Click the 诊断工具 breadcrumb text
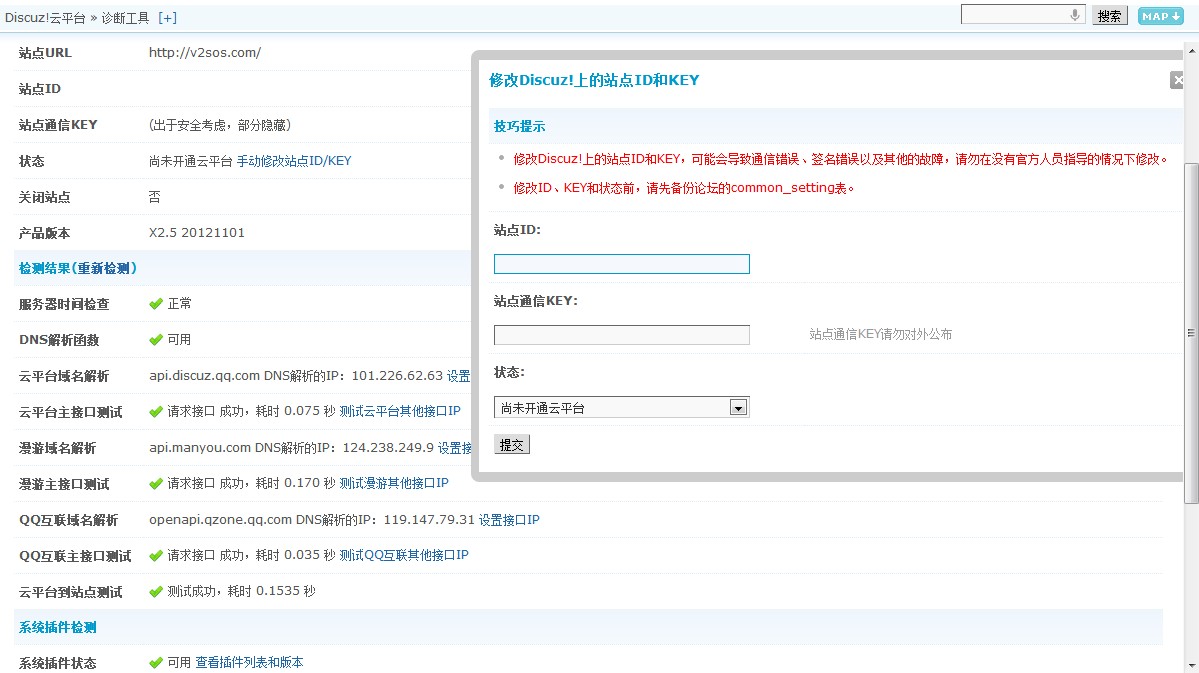1199x673 pixels. click(125, 18)
